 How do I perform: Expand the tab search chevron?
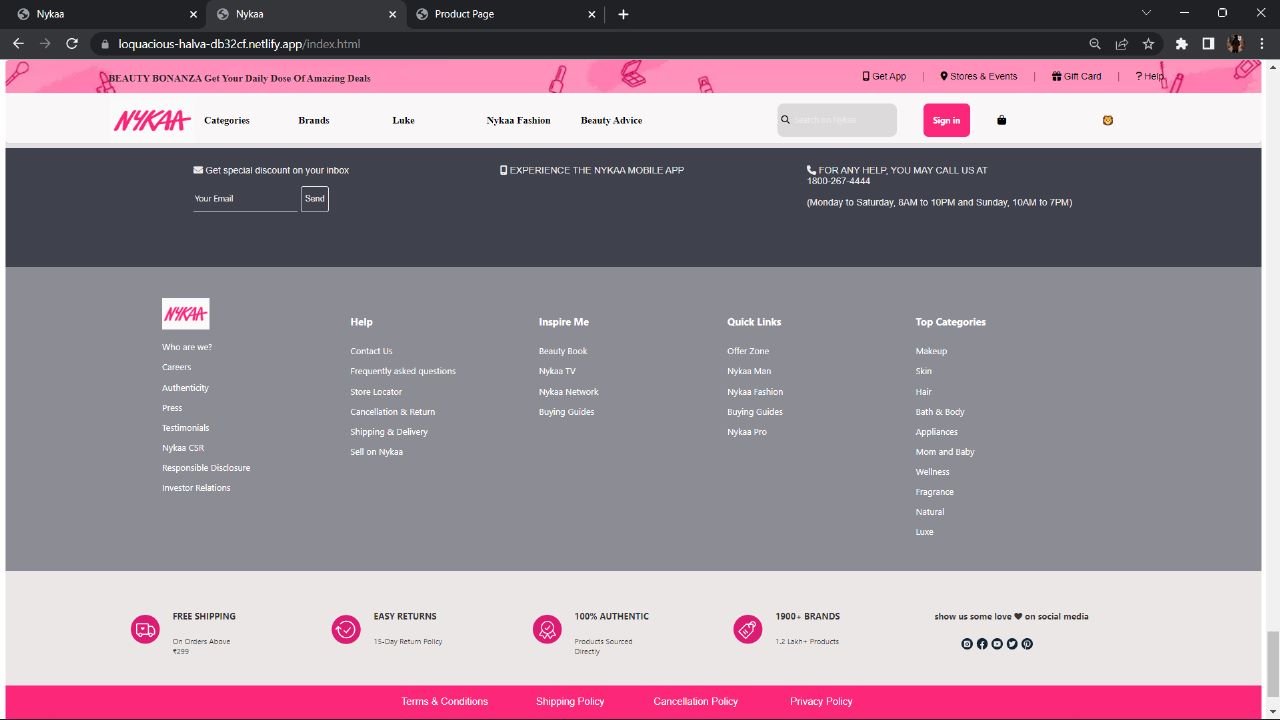tap(1146, 13)
